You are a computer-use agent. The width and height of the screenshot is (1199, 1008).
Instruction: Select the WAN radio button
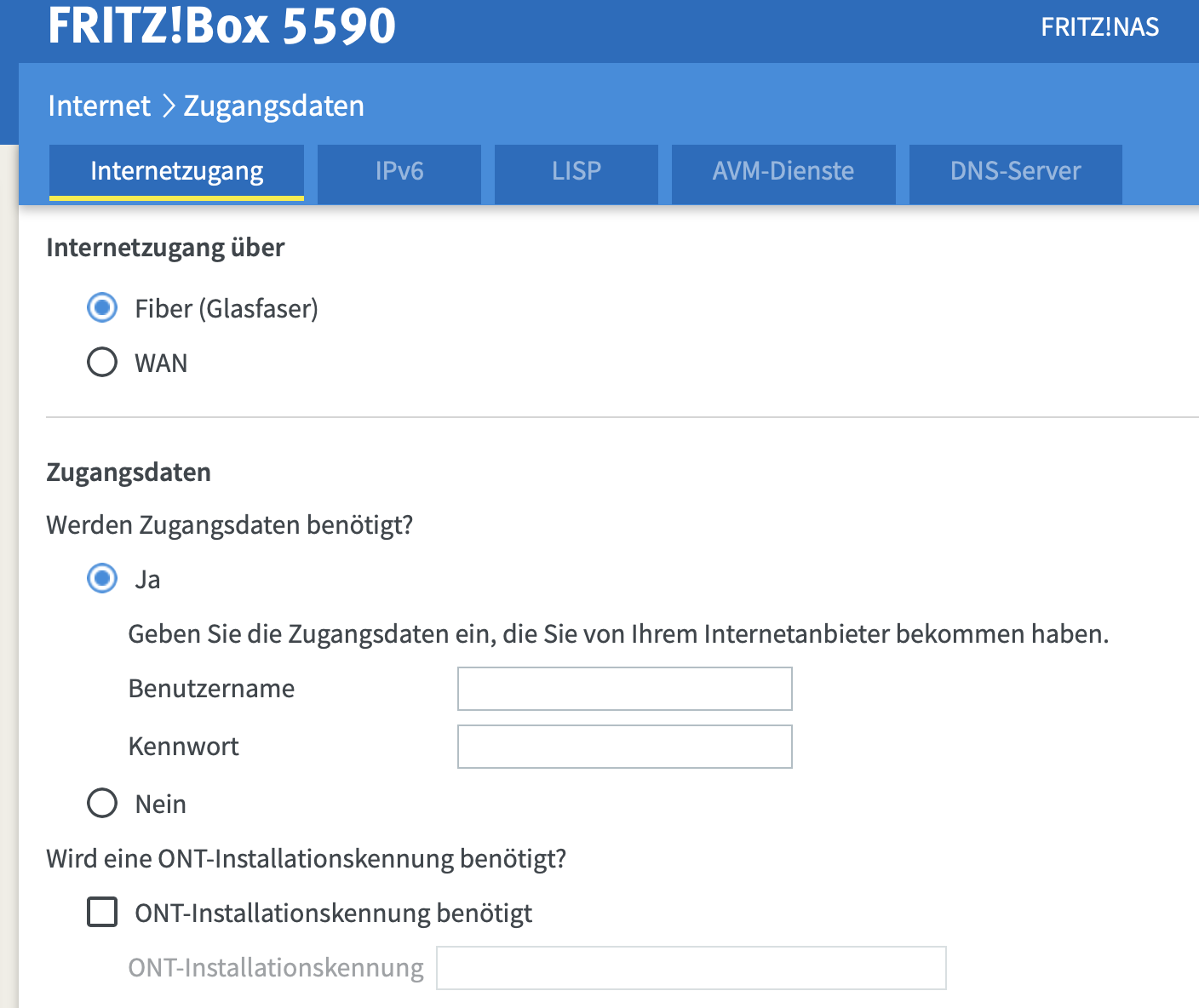[102, 362]
